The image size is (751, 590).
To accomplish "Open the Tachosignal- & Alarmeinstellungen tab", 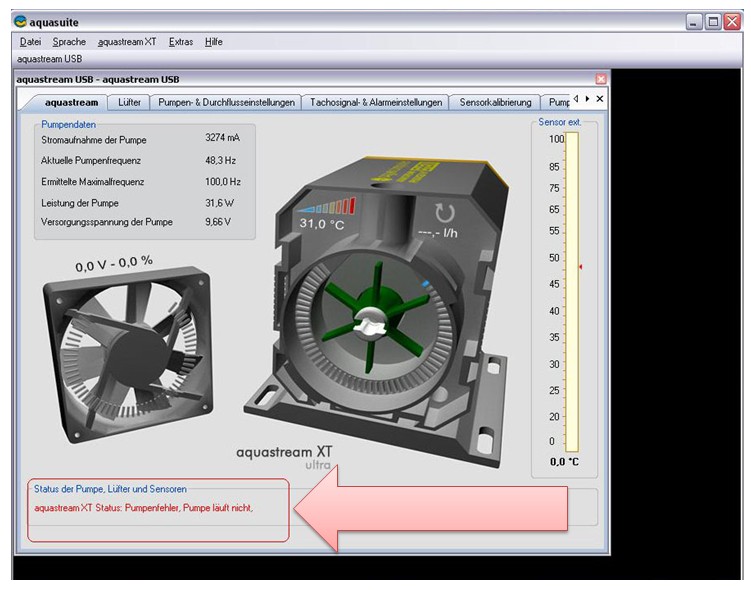I will [x=375, y=102].
